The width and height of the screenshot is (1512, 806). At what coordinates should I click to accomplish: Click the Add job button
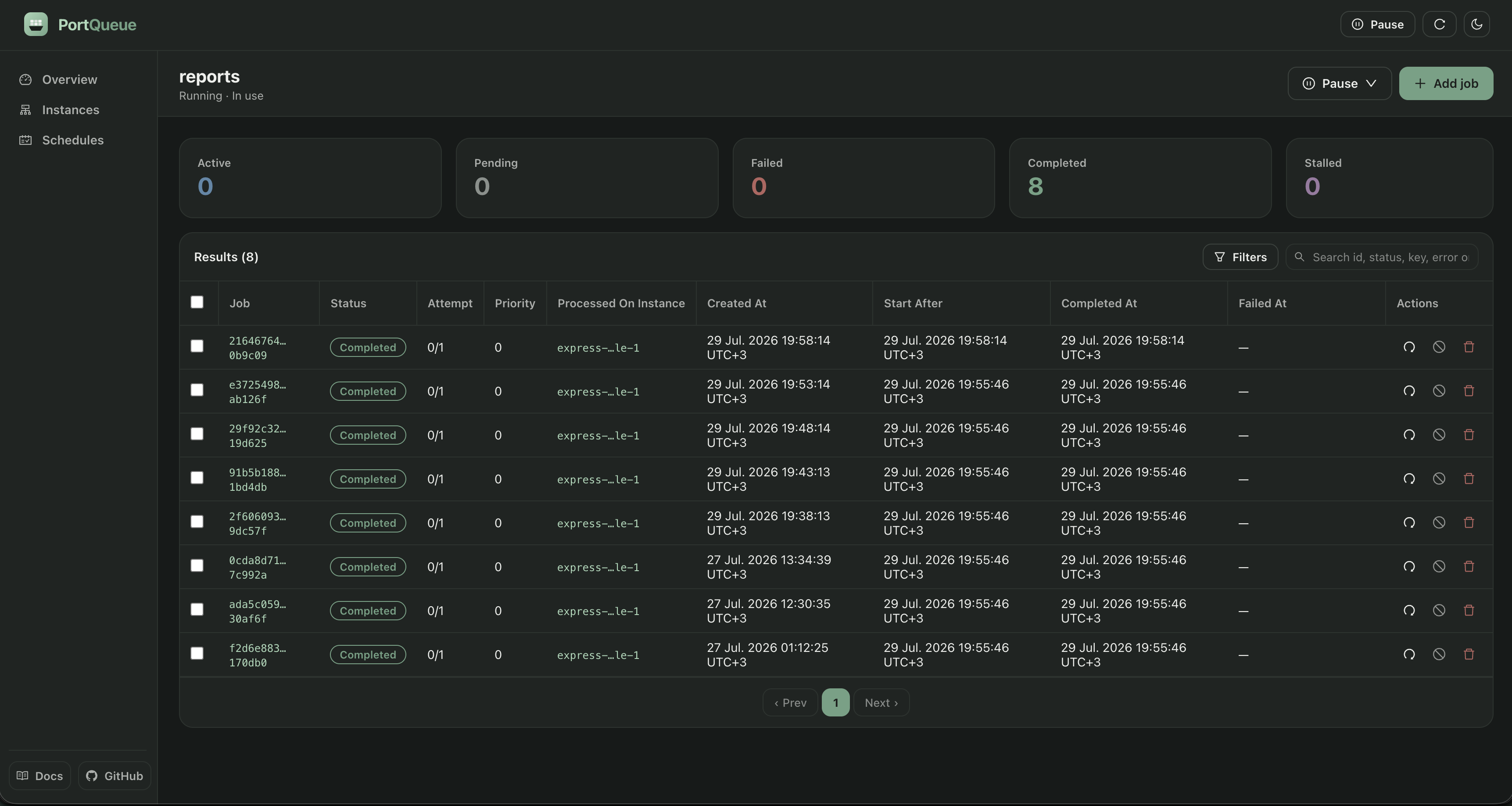coord(1446,83)
